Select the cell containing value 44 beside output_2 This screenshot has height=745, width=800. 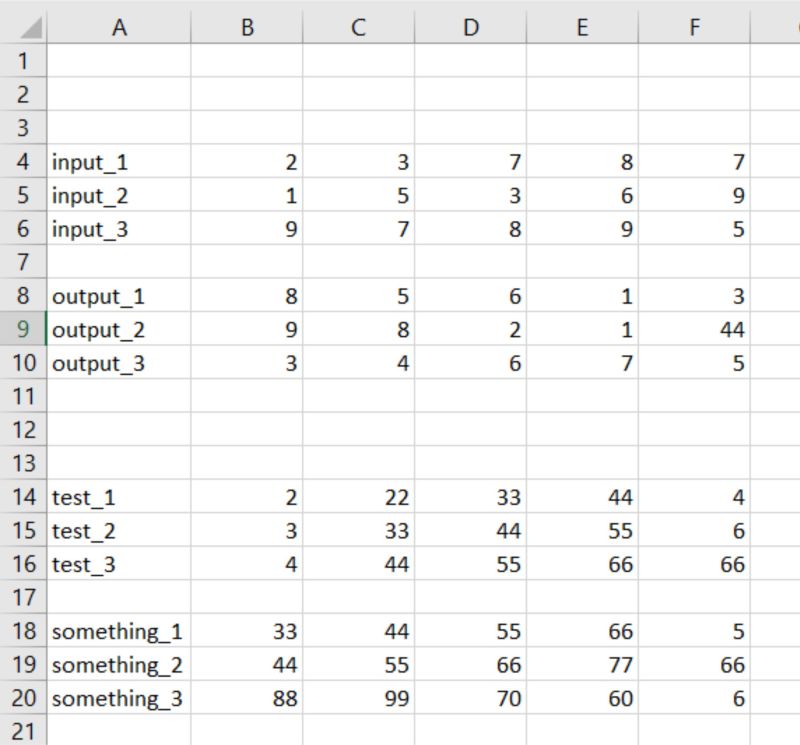coord(695,330)
